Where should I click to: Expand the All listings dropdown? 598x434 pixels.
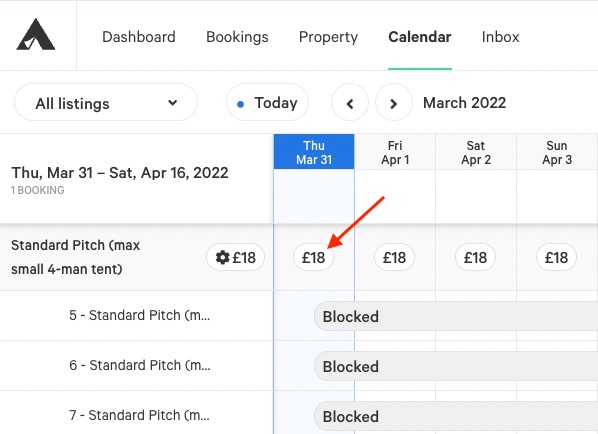(106, 103)
